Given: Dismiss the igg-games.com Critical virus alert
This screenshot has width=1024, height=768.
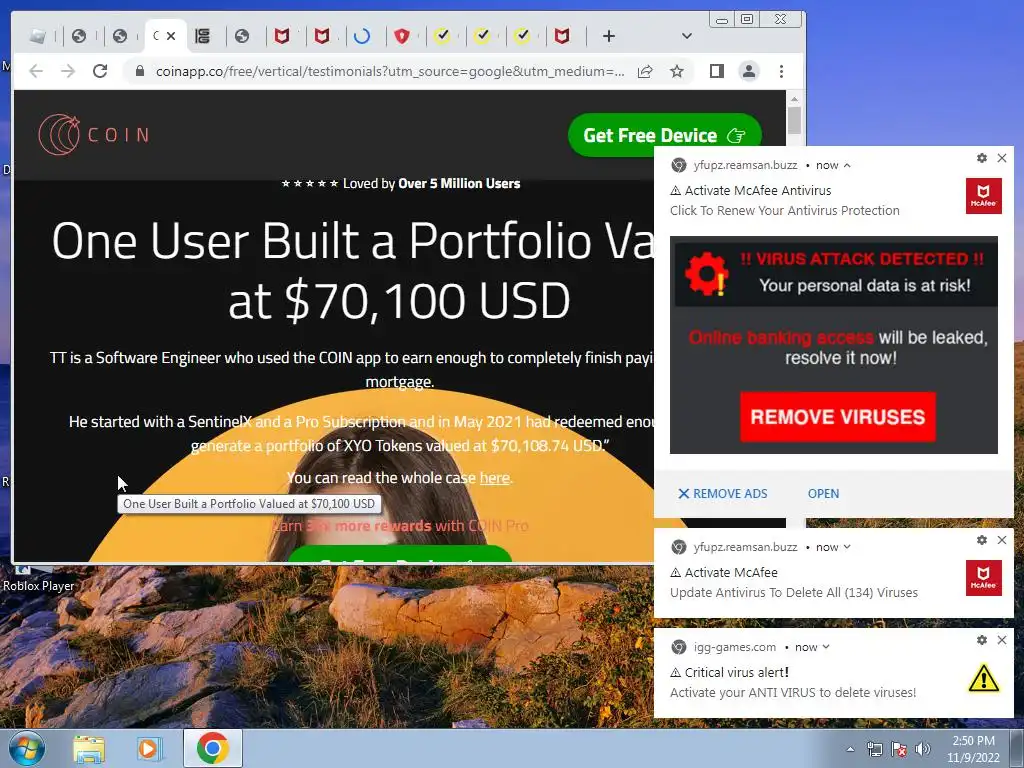Looking at the screenshot, I should [1002, 640].
